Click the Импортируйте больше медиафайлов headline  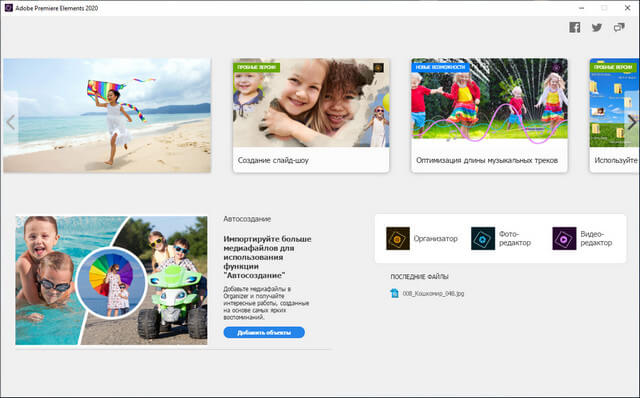tap(267, 257)
